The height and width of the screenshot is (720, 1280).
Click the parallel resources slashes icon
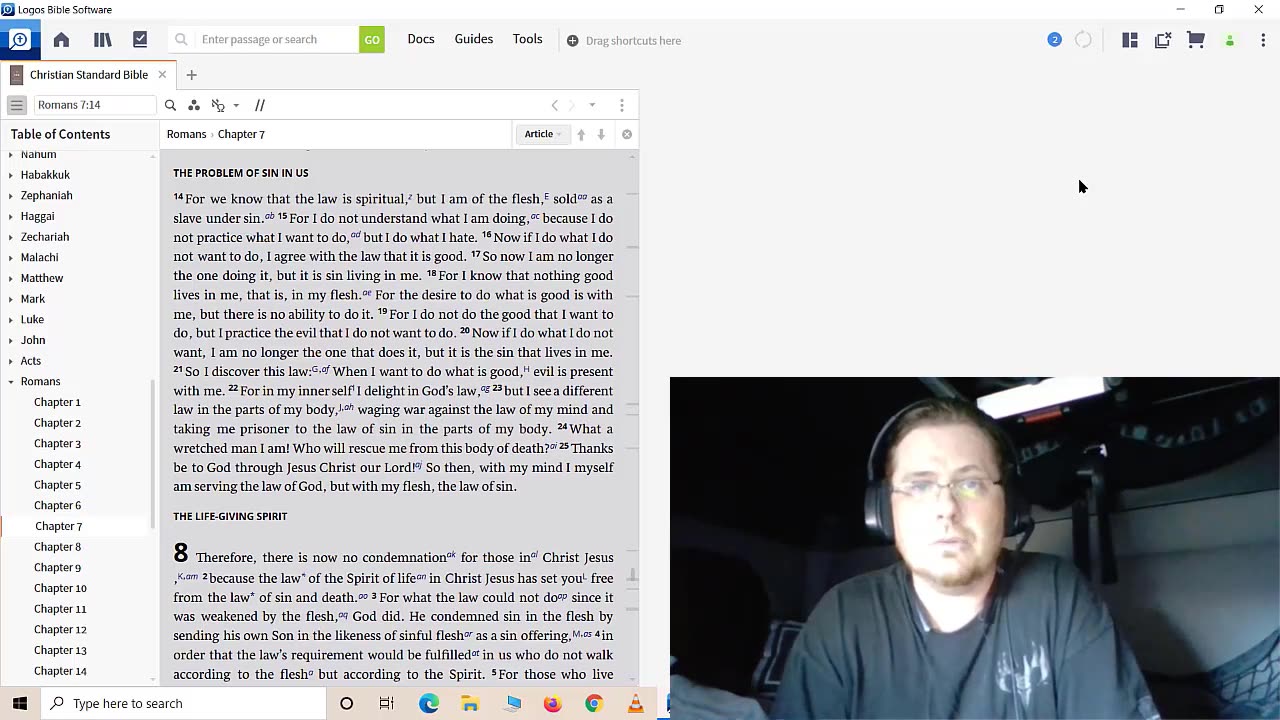[260, 105]
